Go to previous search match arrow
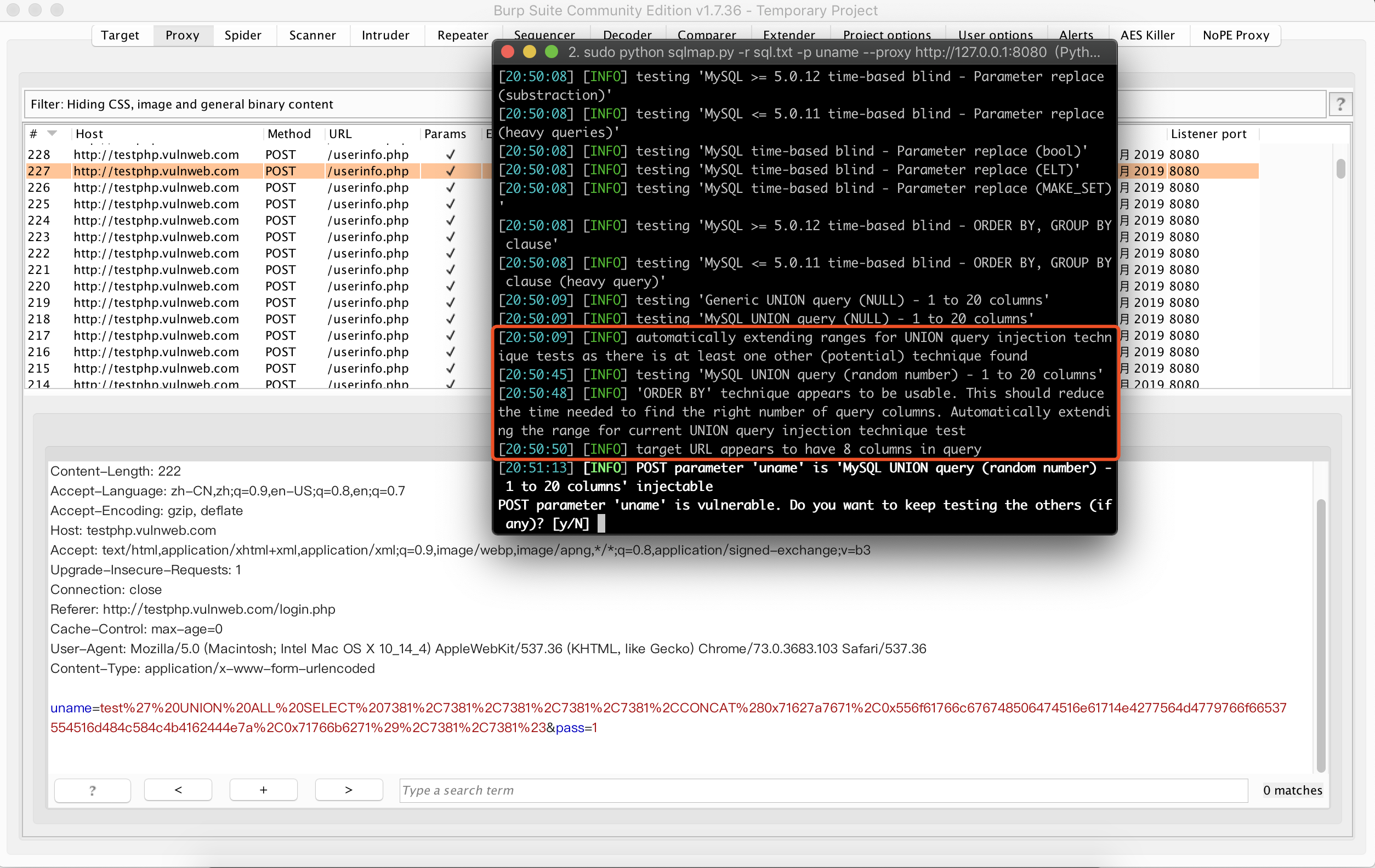This screenshot has height=868, width=1375. pos(178,790)
